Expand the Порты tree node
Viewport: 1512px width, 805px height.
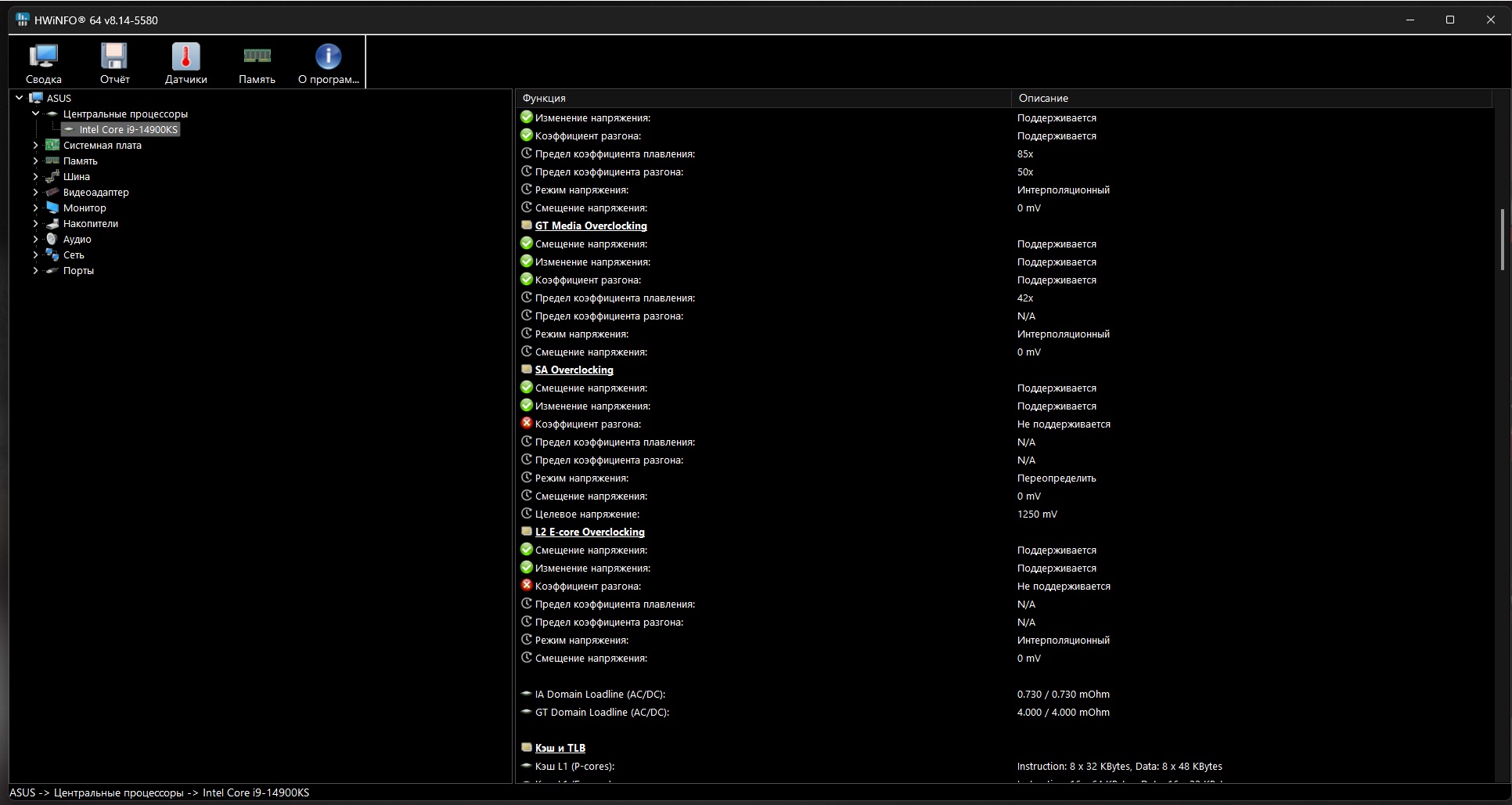tap(35, 270)
